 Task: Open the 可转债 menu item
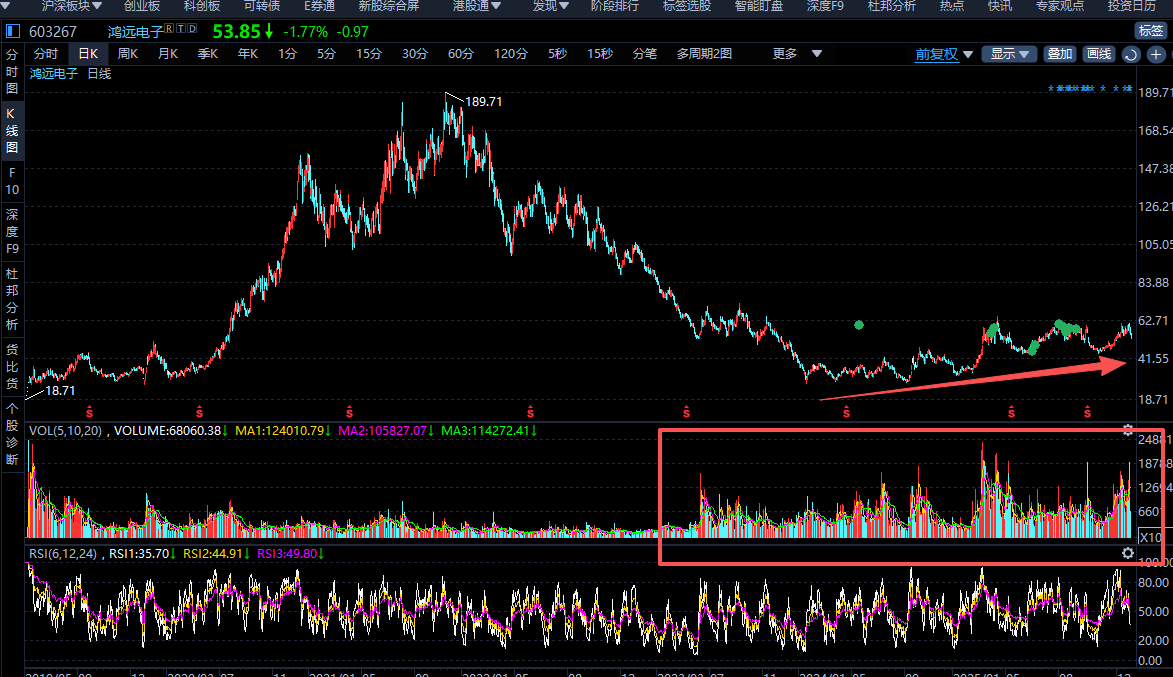262,6
